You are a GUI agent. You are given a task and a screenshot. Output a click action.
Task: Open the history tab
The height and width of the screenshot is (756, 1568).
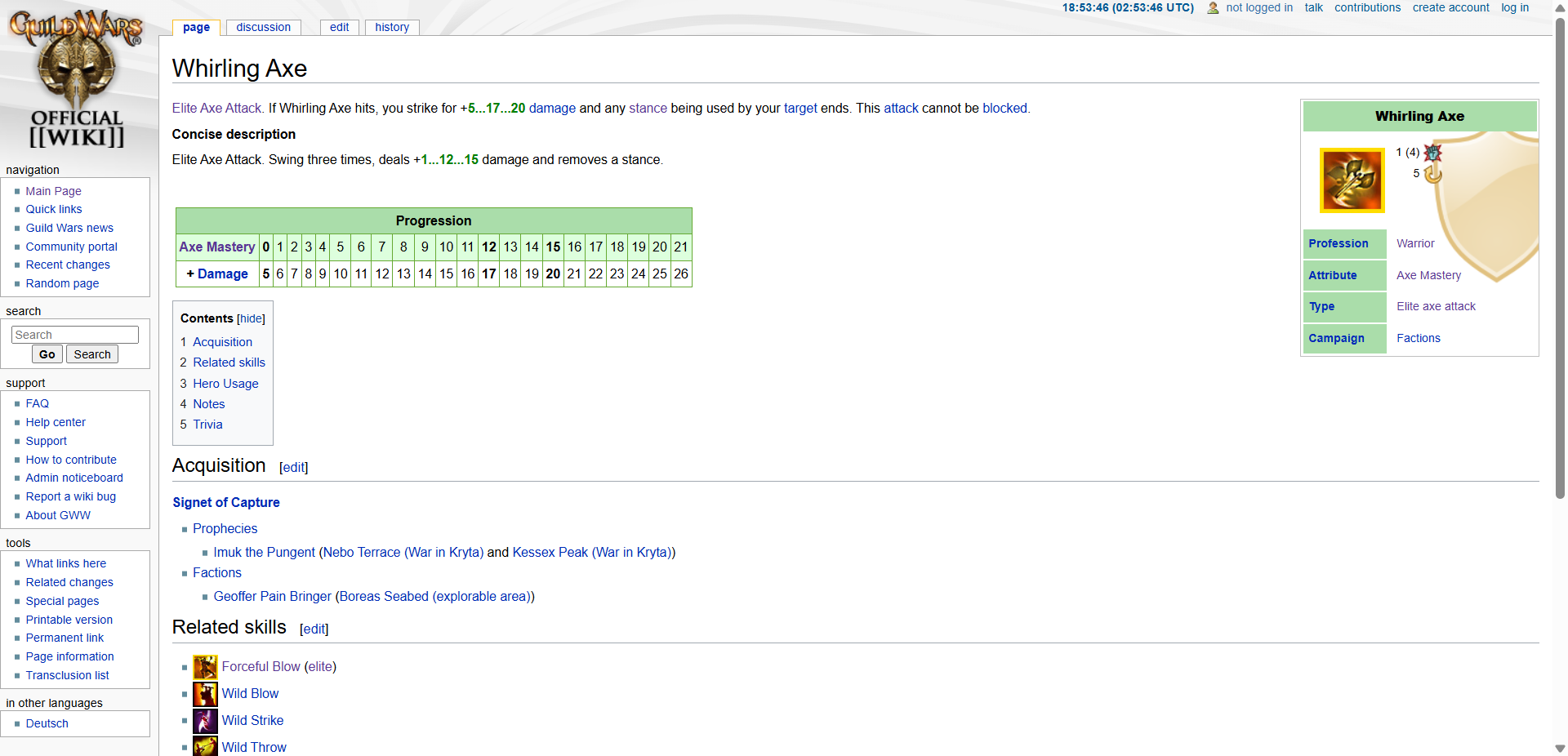[x=392, y=27]
